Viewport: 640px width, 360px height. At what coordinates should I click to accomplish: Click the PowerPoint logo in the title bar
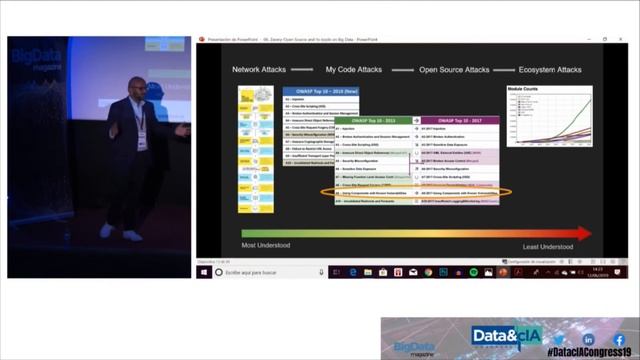pyautogui.click(x=202, y=39)
